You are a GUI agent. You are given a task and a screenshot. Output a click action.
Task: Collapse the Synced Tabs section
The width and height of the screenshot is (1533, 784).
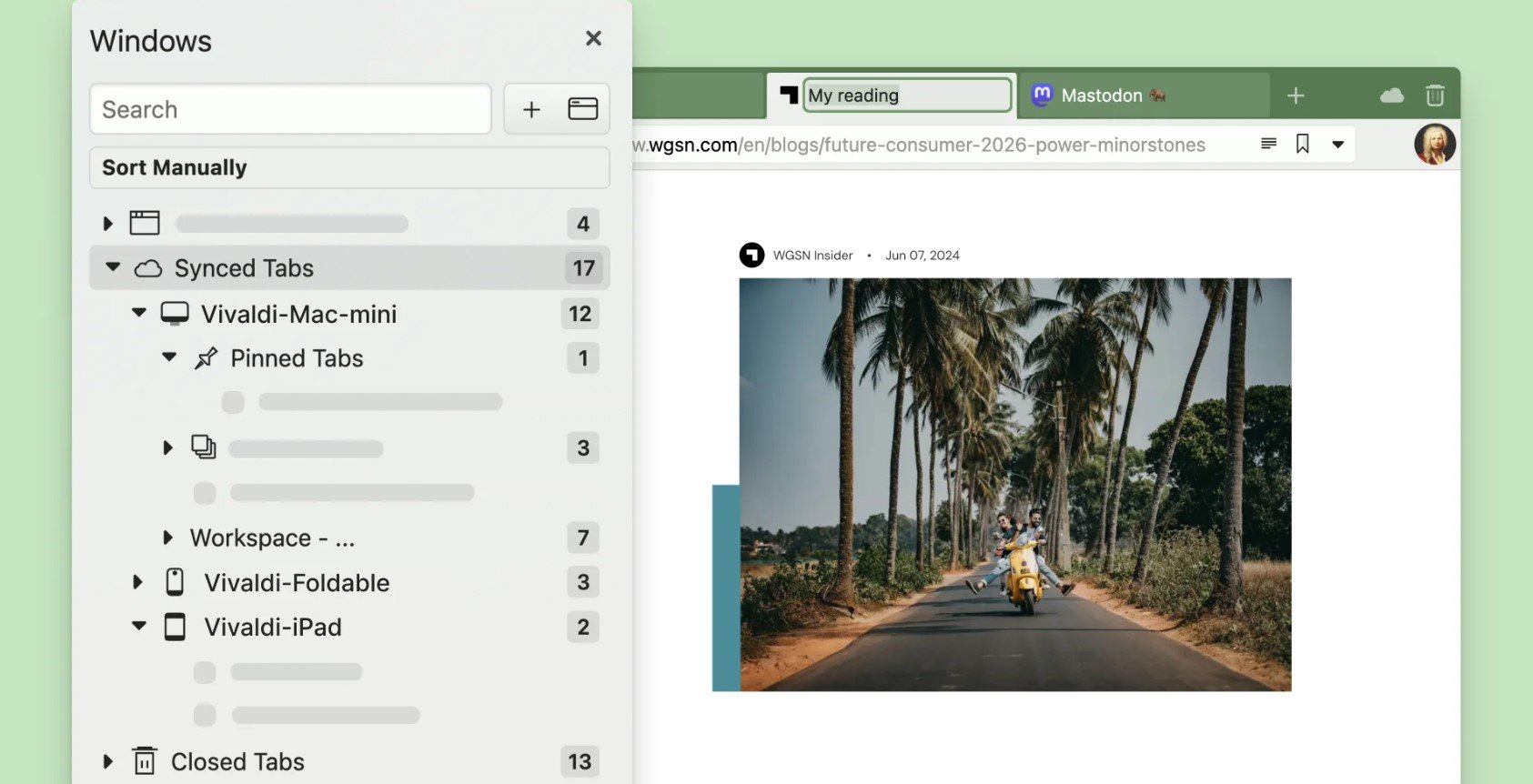point(113,267)
